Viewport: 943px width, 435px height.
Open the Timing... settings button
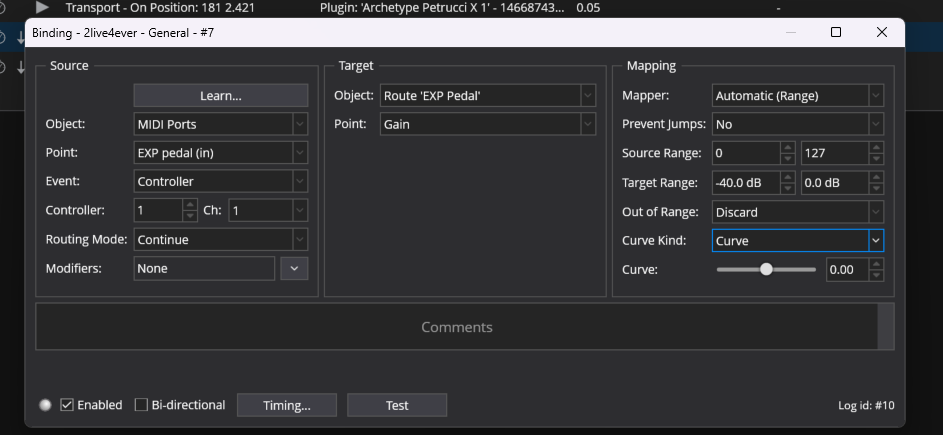click(286, 405)
